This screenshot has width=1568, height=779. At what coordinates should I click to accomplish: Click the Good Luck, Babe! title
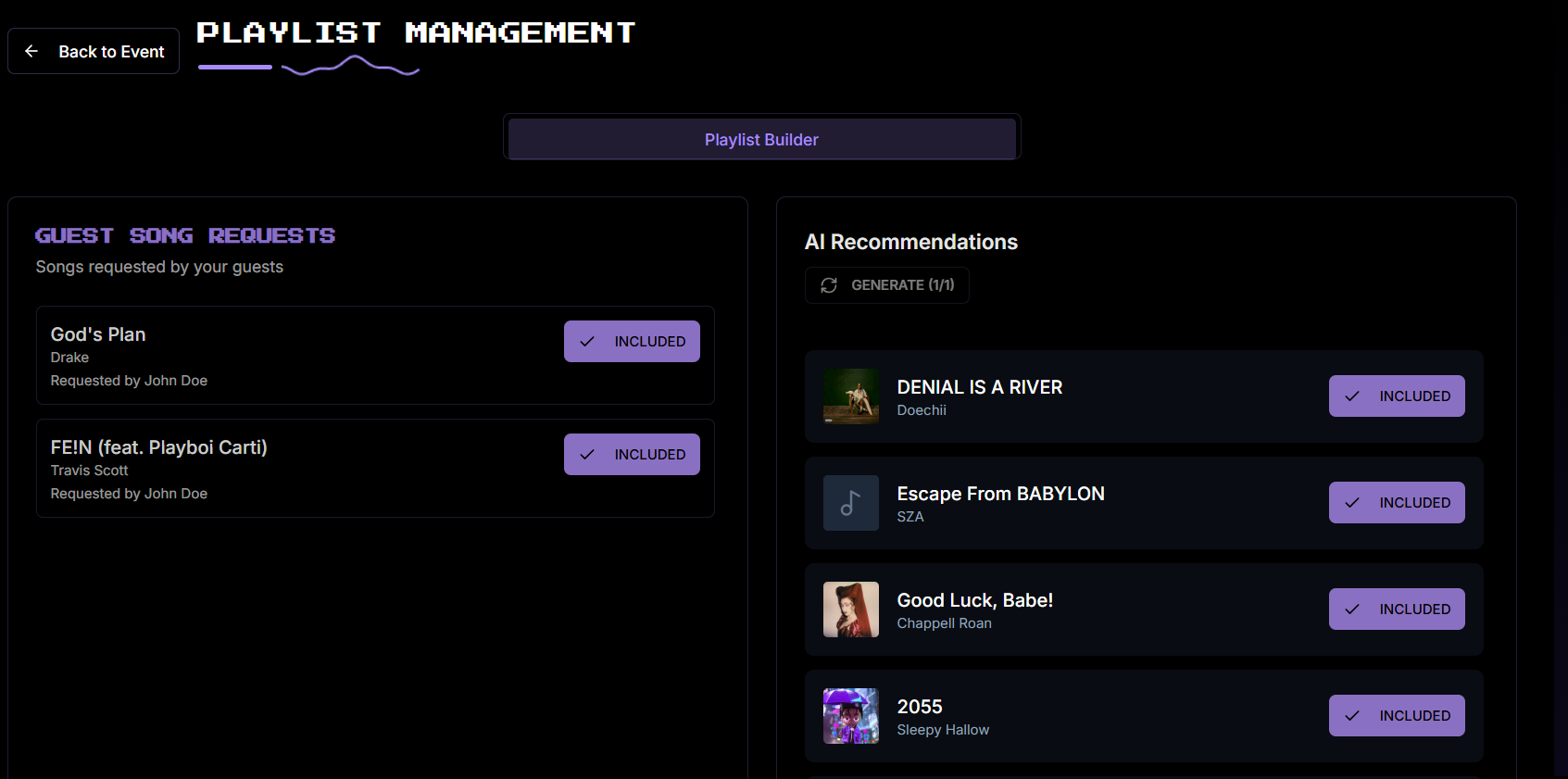(975, 600)
